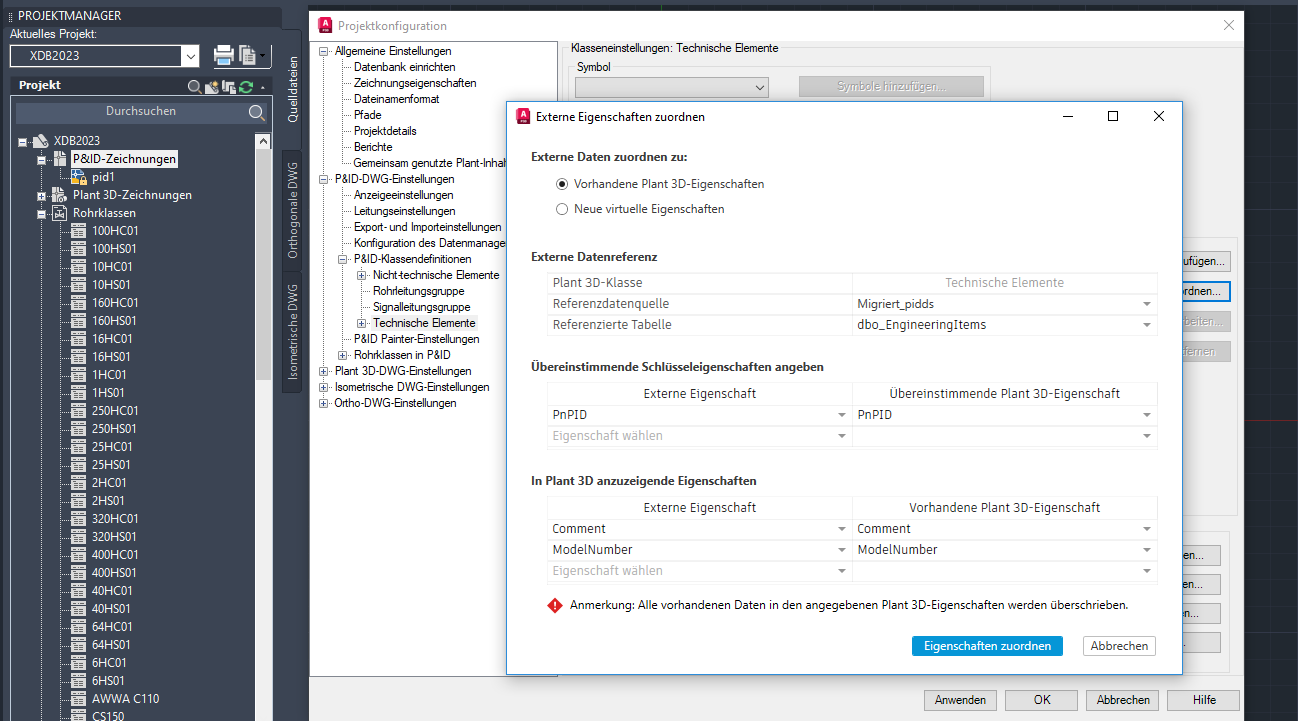Open the Vorhandene Plant 3D-Eigenschaft ModelNumber dropdown

tap(1147, 550)
